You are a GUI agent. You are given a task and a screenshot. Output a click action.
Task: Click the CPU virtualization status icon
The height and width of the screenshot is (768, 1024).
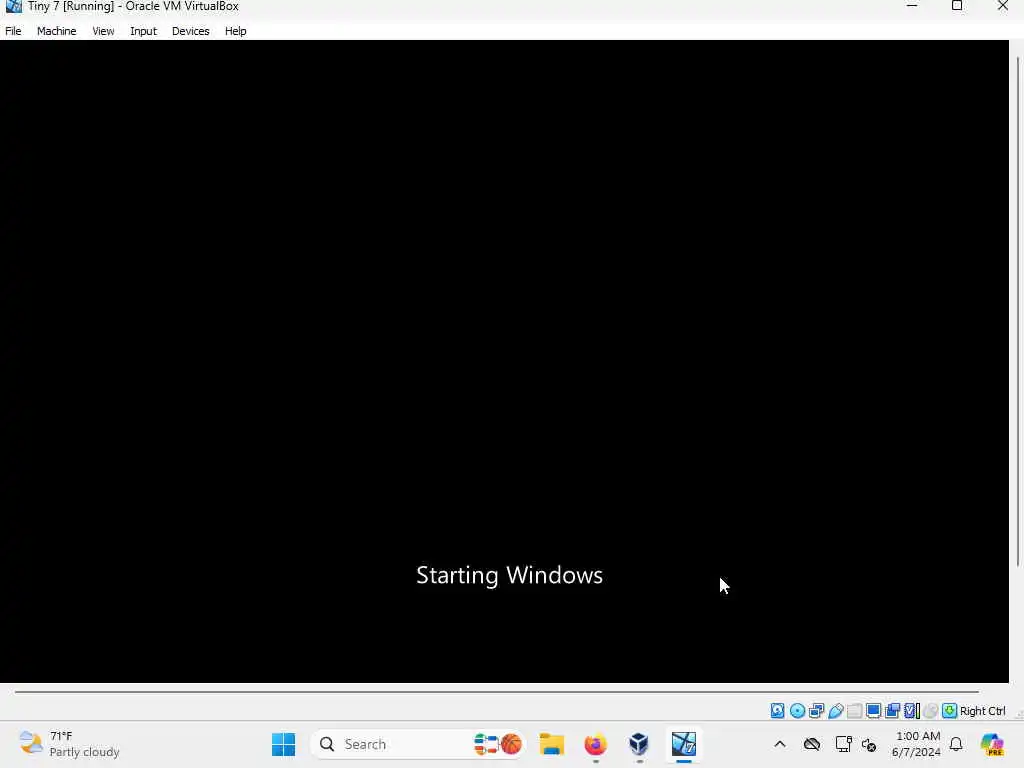(912, 711)
